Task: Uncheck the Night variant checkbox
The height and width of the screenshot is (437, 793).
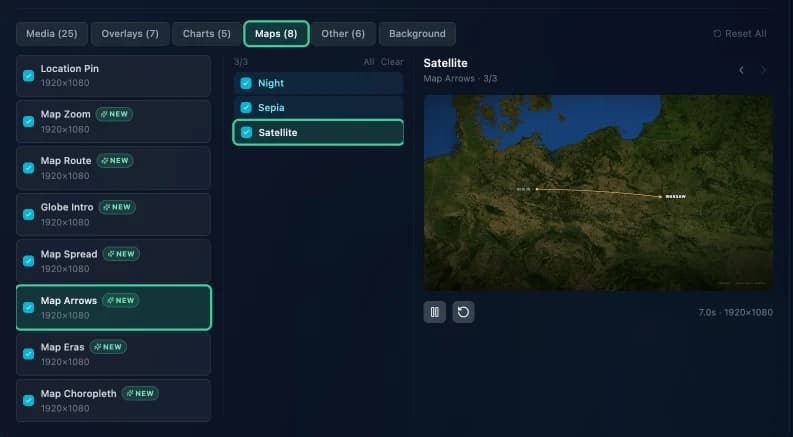Action: coord(246,83)
